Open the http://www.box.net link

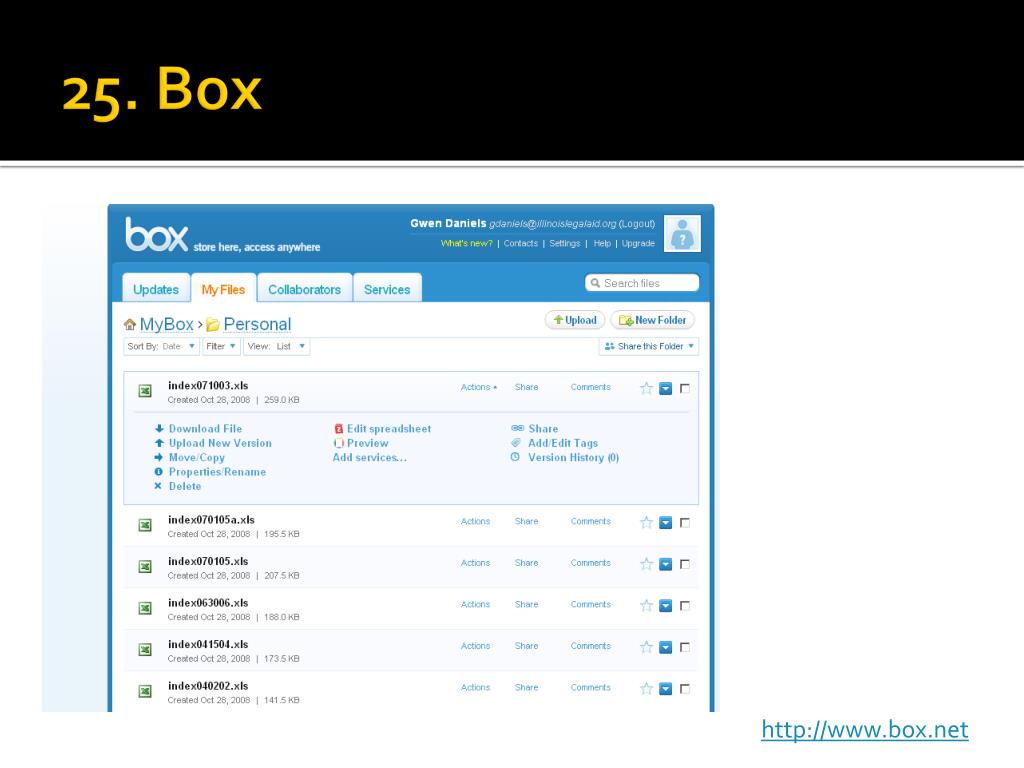coord(865,729)
